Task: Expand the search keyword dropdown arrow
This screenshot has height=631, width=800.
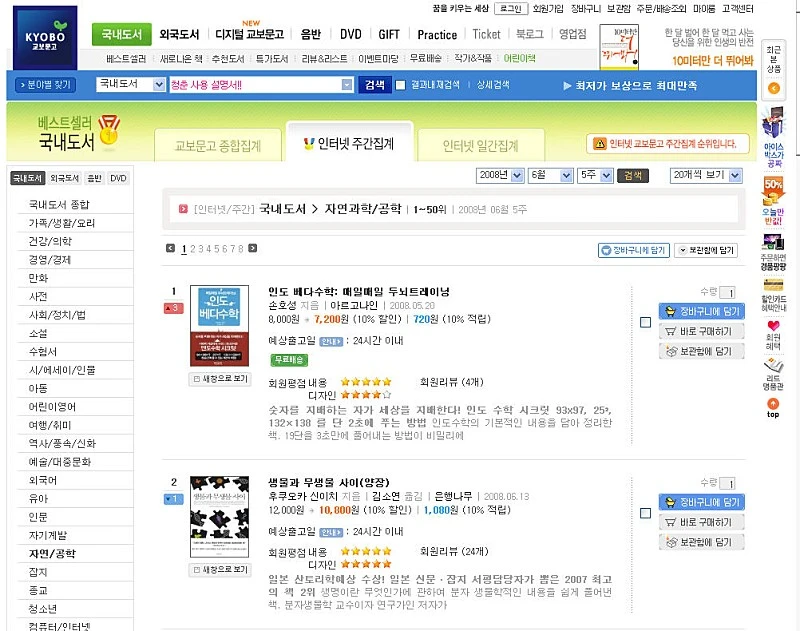Action: click(x=347, y=85)
